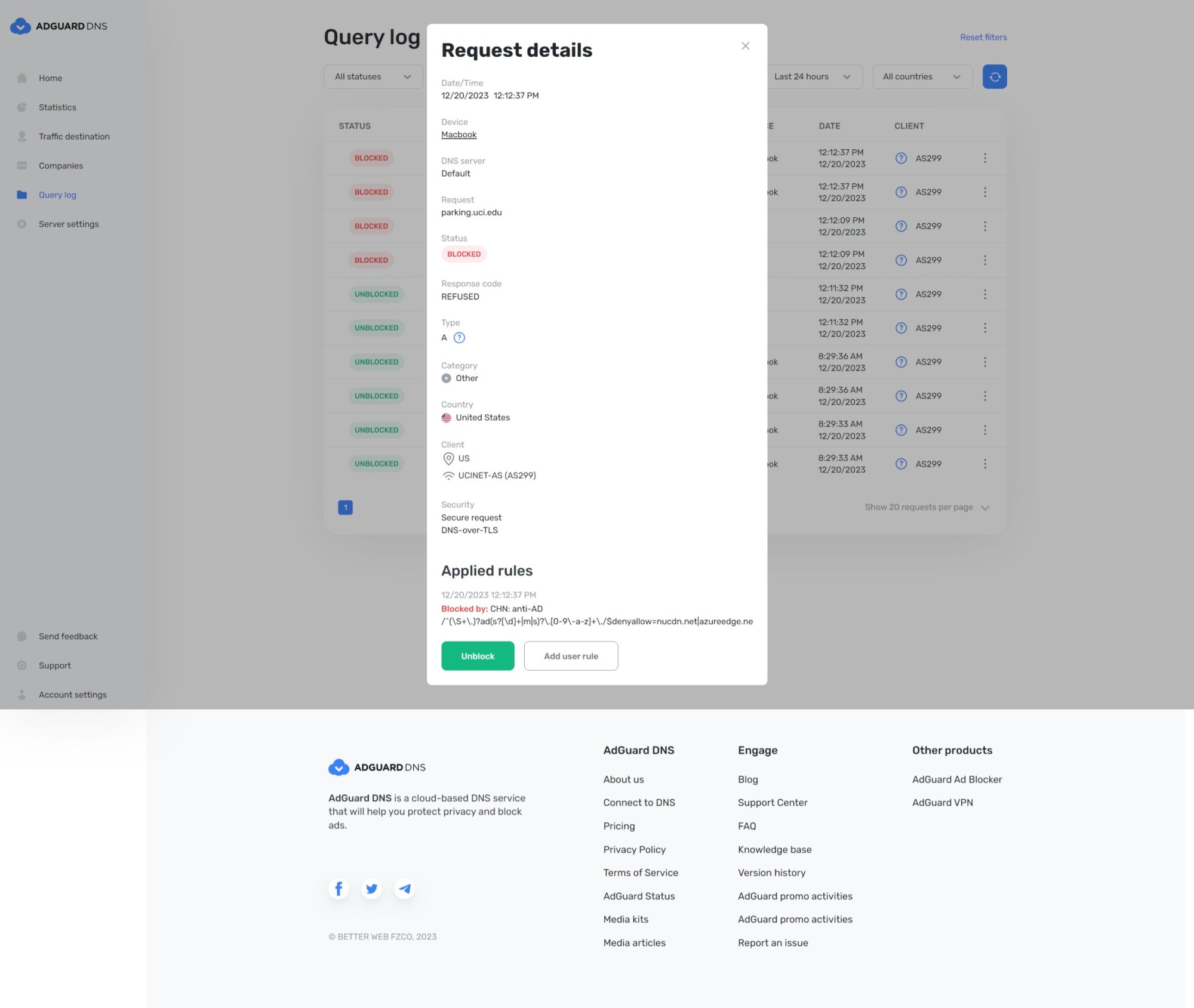Open the Last 24 hours dropdown
The width and height of the screenshot is (1194, 1008).
coord(812,76)
